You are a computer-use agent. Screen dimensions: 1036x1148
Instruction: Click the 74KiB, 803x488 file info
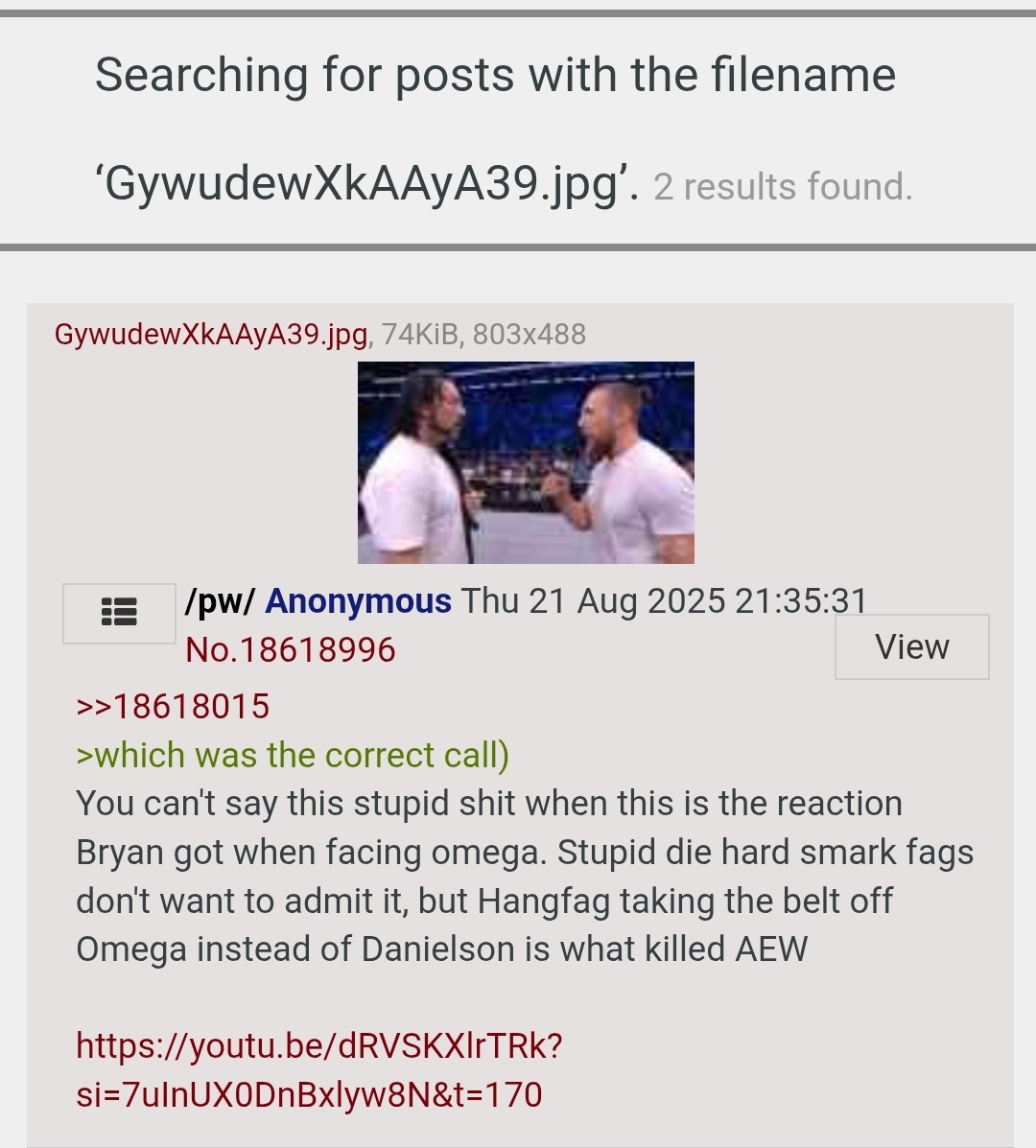[483, 335]
